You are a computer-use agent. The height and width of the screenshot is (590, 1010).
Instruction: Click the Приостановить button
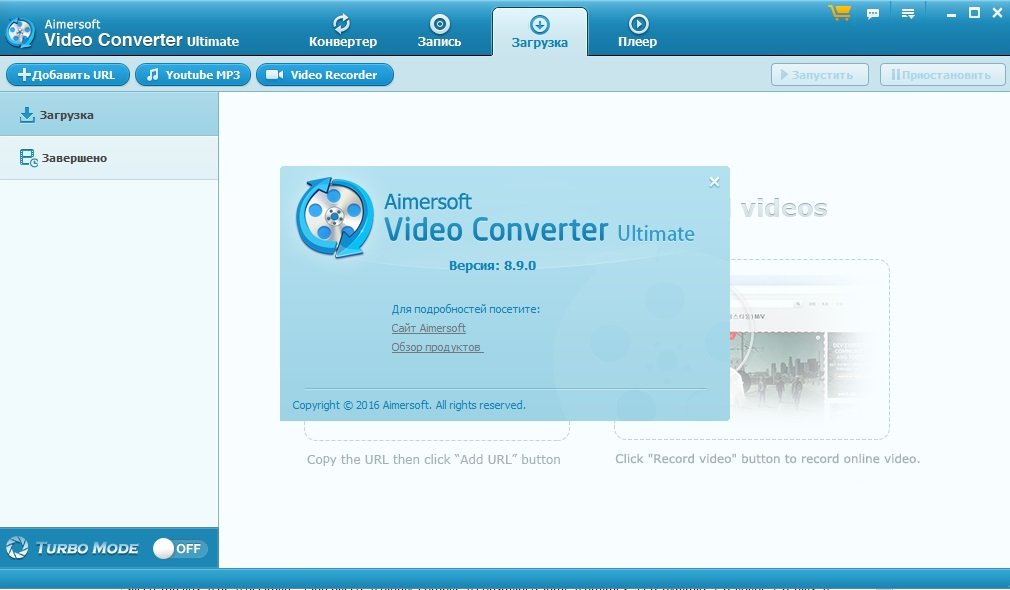point(942,75)
